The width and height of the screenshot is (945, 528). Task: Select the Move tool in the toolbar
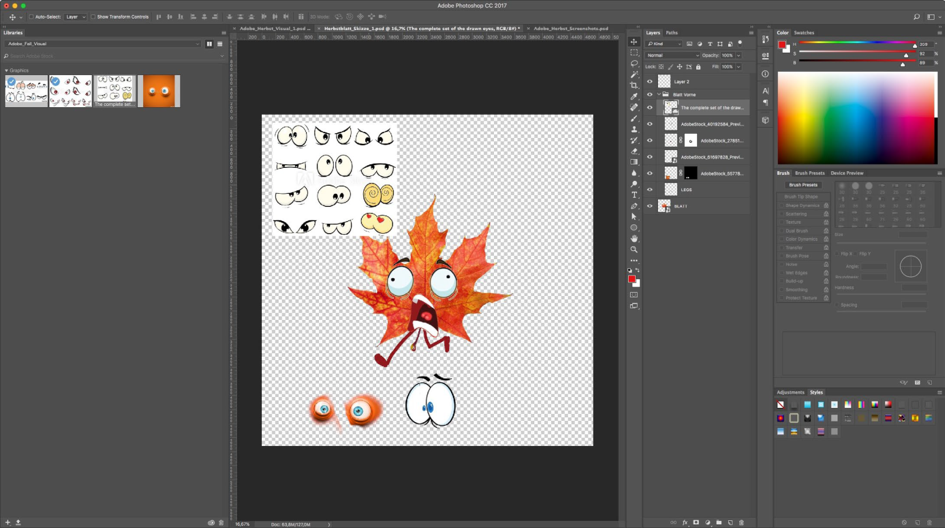(x=634, y=42)
